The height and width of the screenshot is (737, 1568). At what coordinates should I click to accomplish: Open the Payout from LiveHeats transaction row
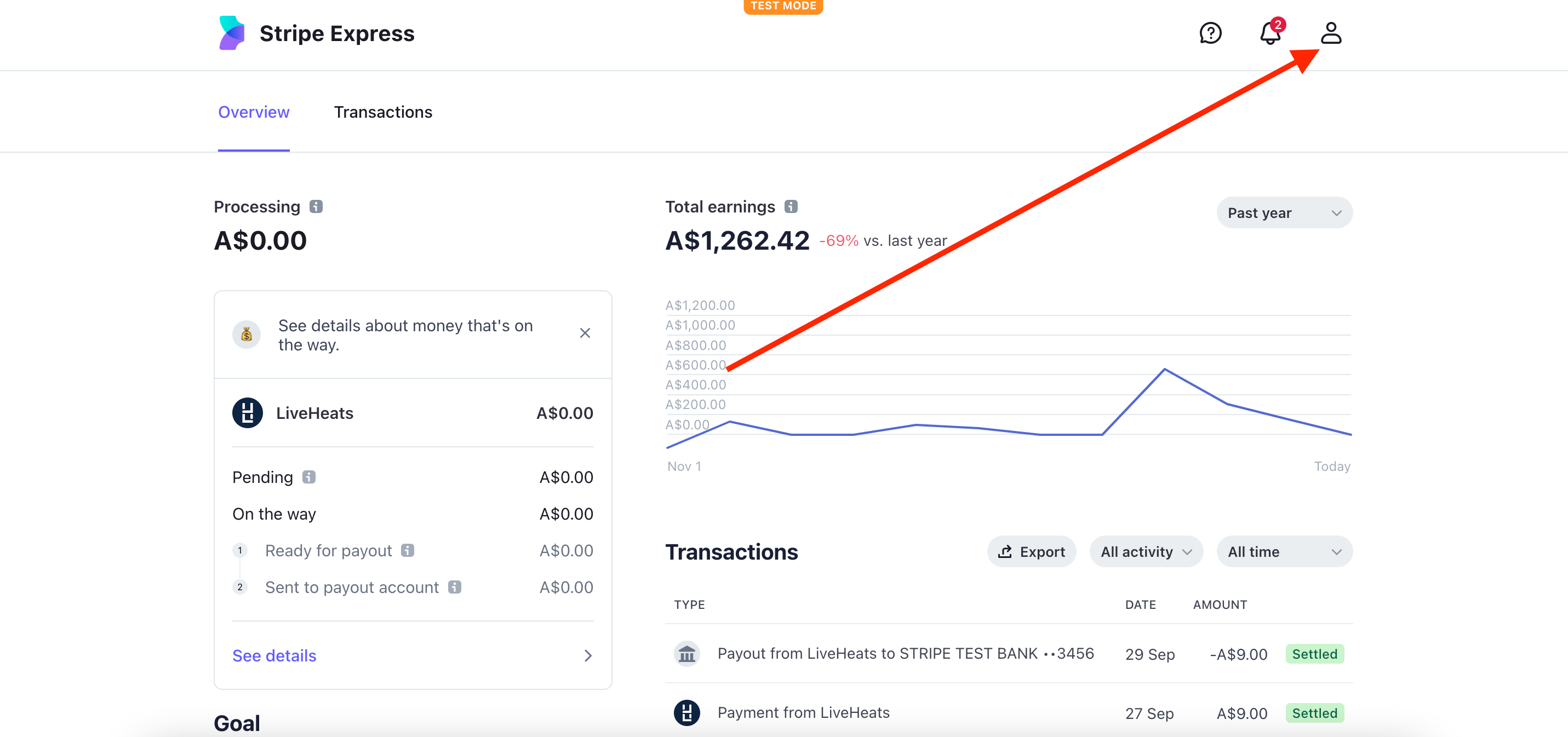(x=1009, y=654)
